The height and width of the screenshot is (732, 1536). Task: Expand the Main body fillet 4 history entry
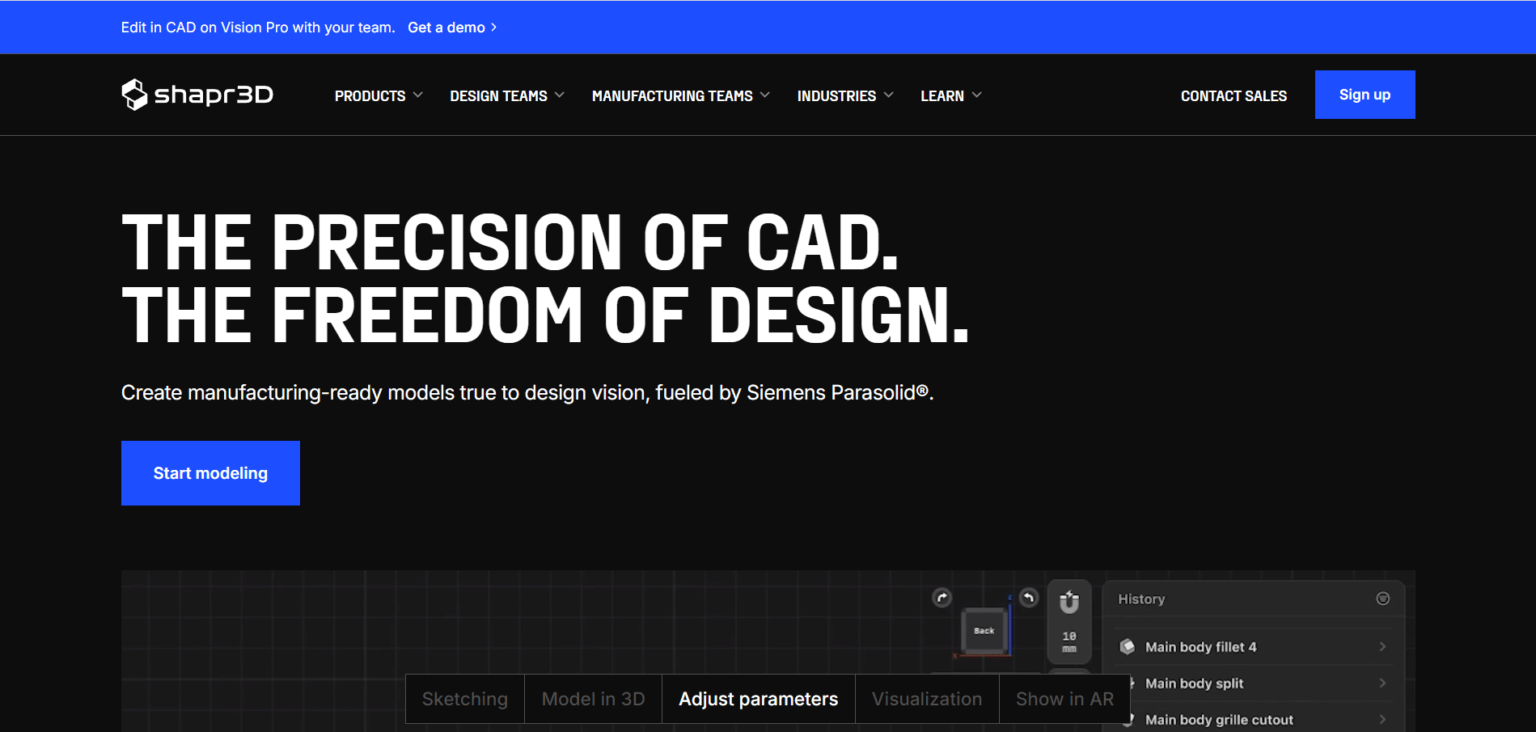point(1385,647)
